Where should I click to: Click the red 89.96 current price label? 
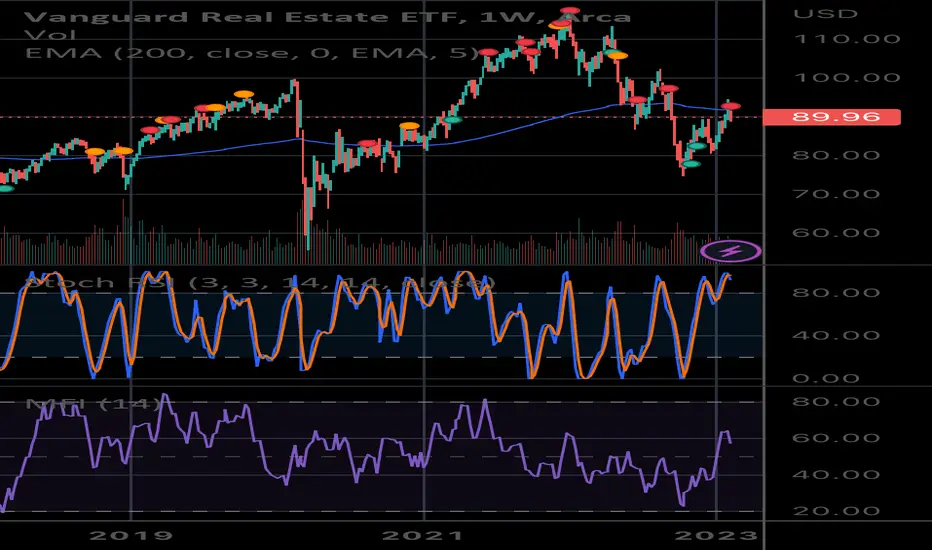(x=832, y=117)
